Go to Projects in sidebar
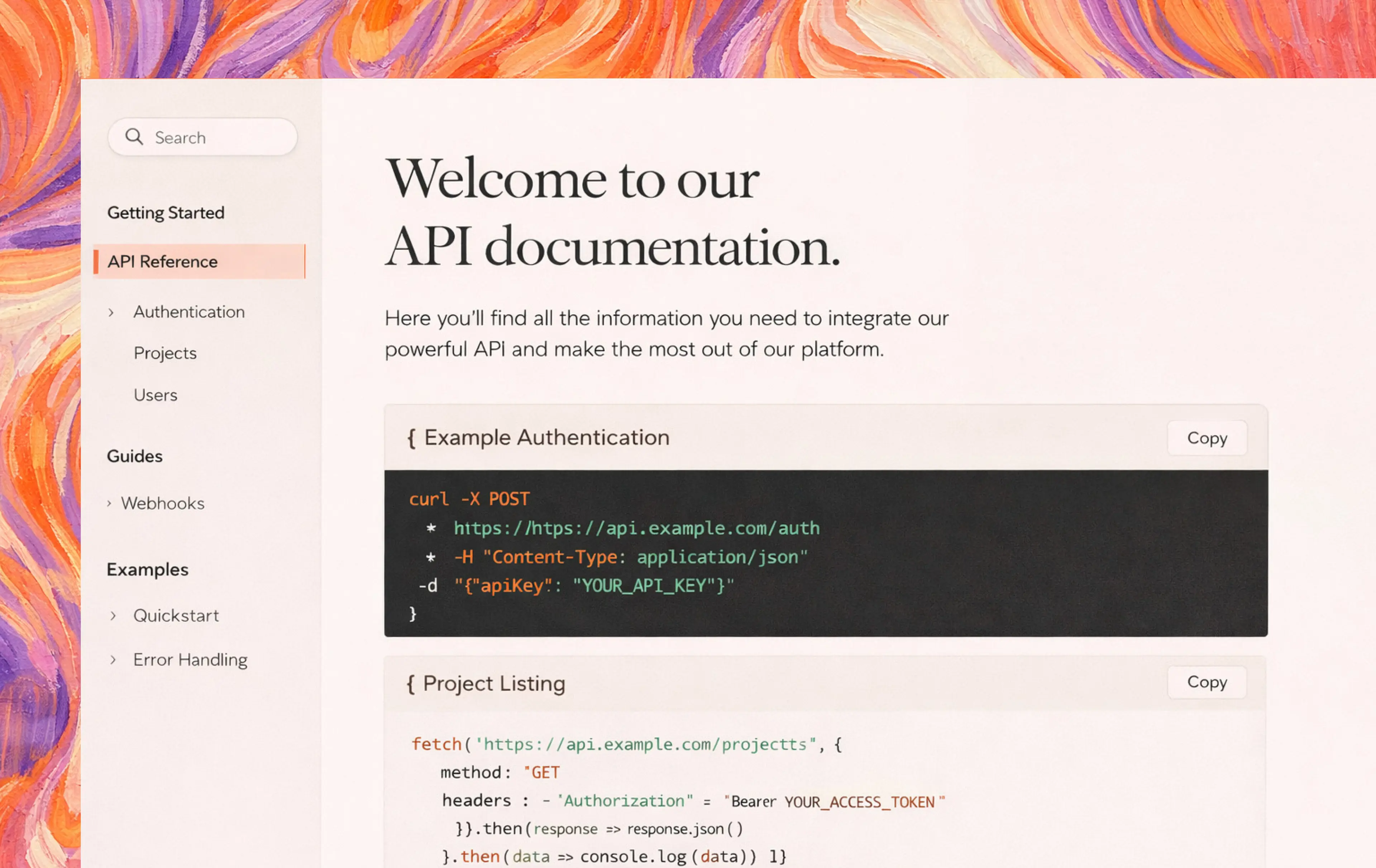 (x=165, y=353)
